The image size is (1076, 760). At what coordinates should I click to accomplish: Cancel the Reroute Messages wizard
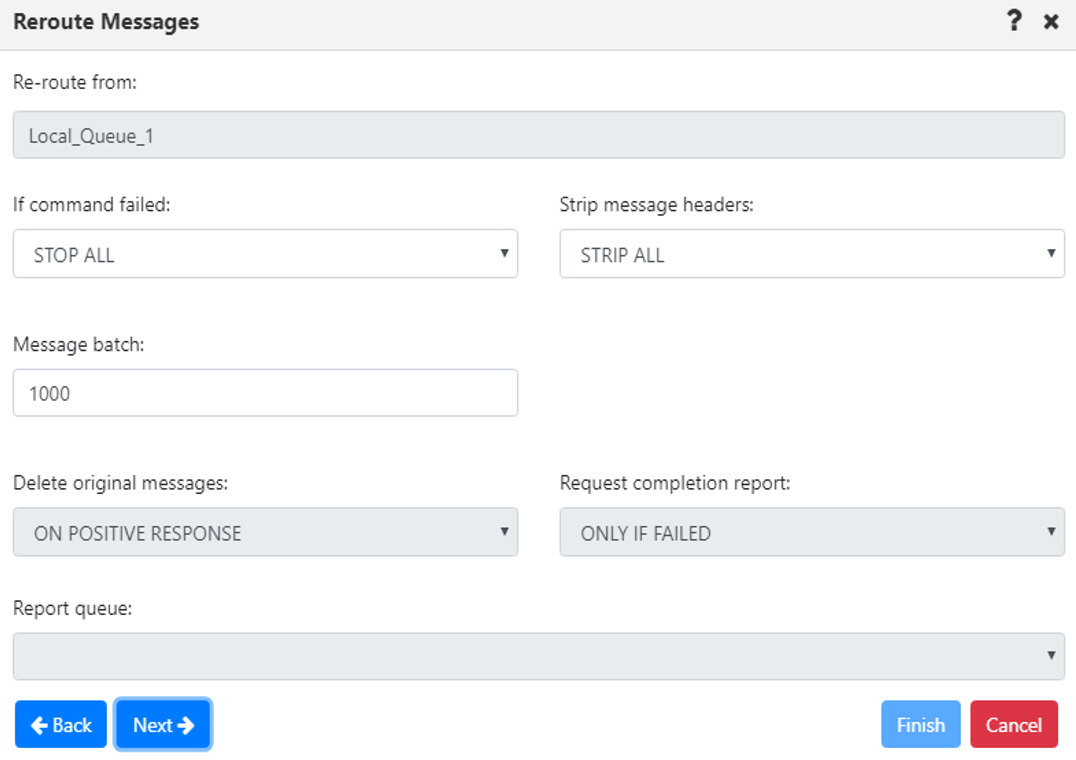pos(1014,724)
